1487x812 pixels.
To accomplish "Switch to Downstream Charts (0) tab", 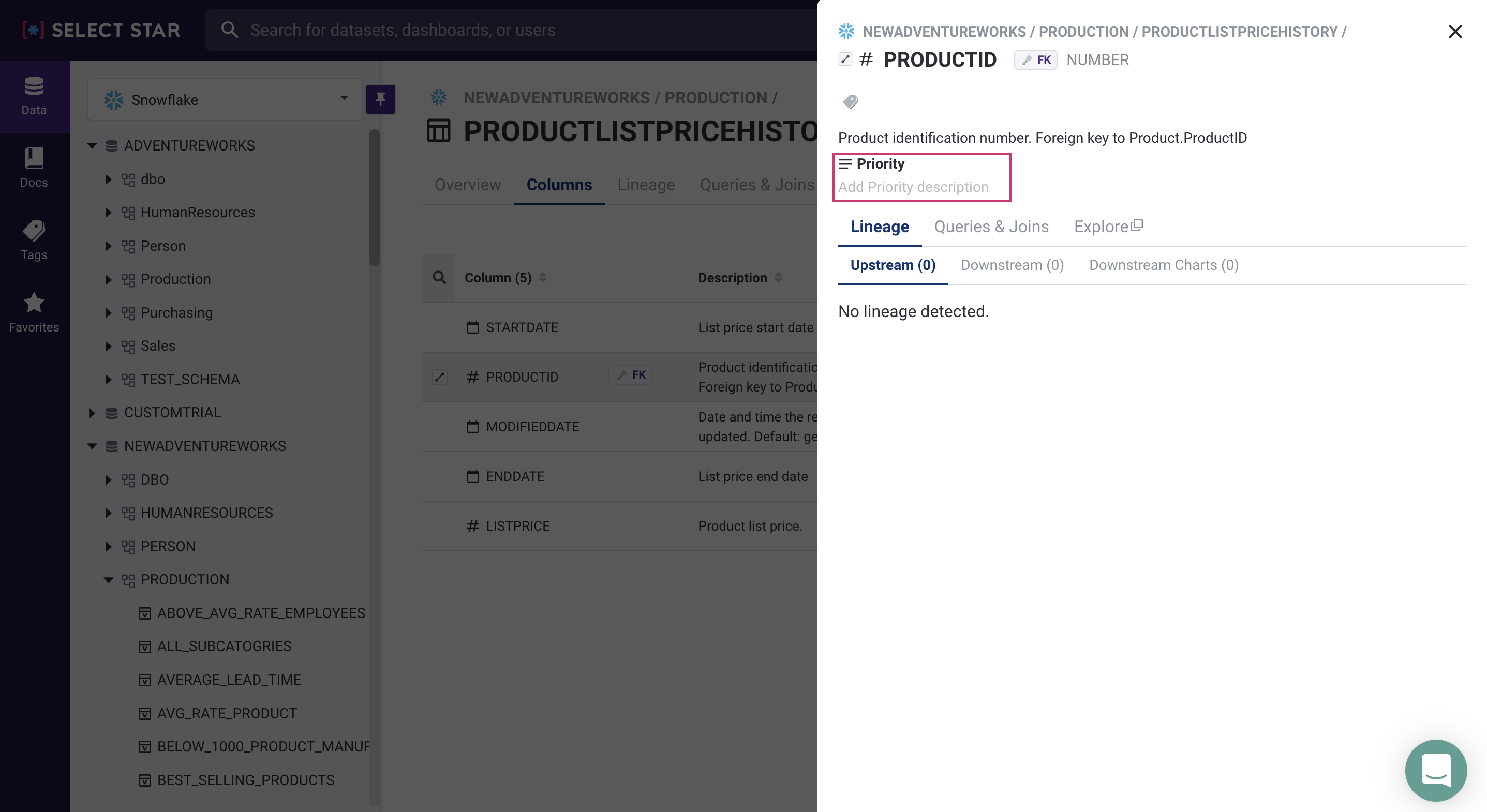I will [1163, 265].
